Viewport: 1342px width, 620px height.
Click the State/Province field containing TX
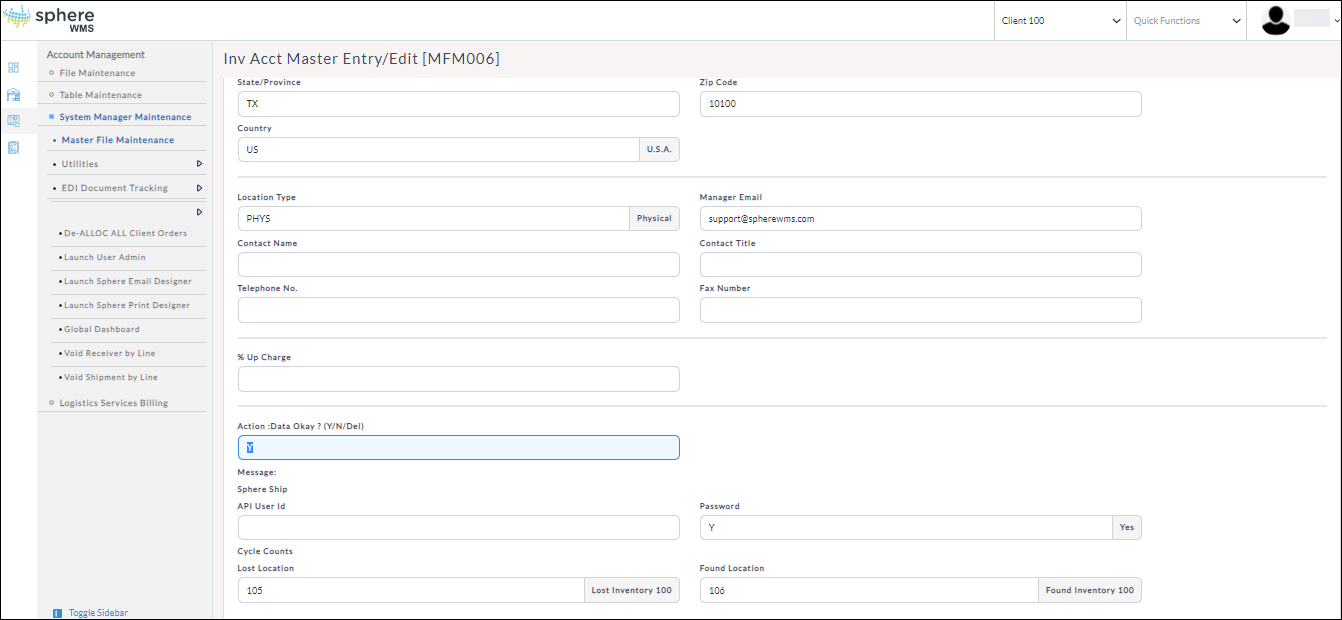[x=459, y=104]
